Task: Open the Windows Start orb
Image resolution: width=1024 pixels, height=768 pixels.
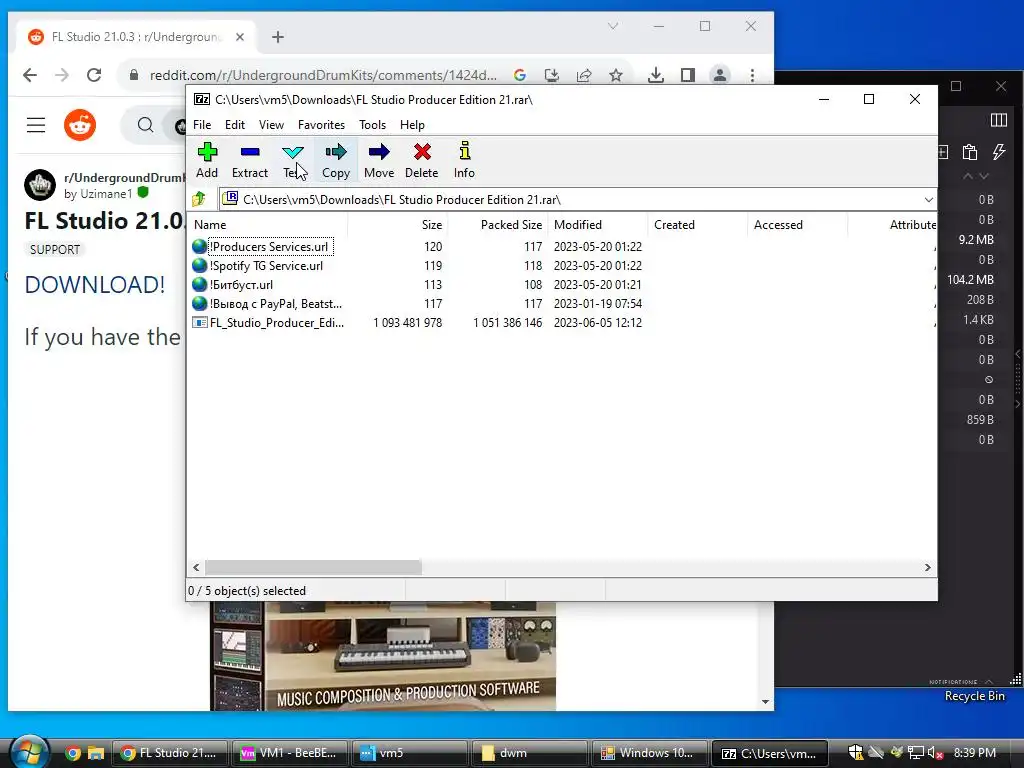Action: [29, 751]
